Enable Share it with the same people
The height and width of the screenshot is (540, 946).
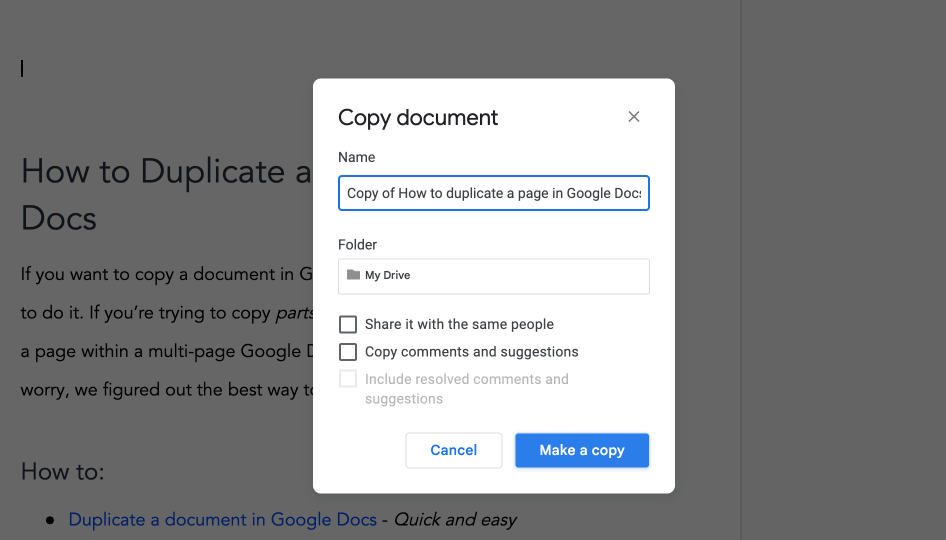pos(348,325)
